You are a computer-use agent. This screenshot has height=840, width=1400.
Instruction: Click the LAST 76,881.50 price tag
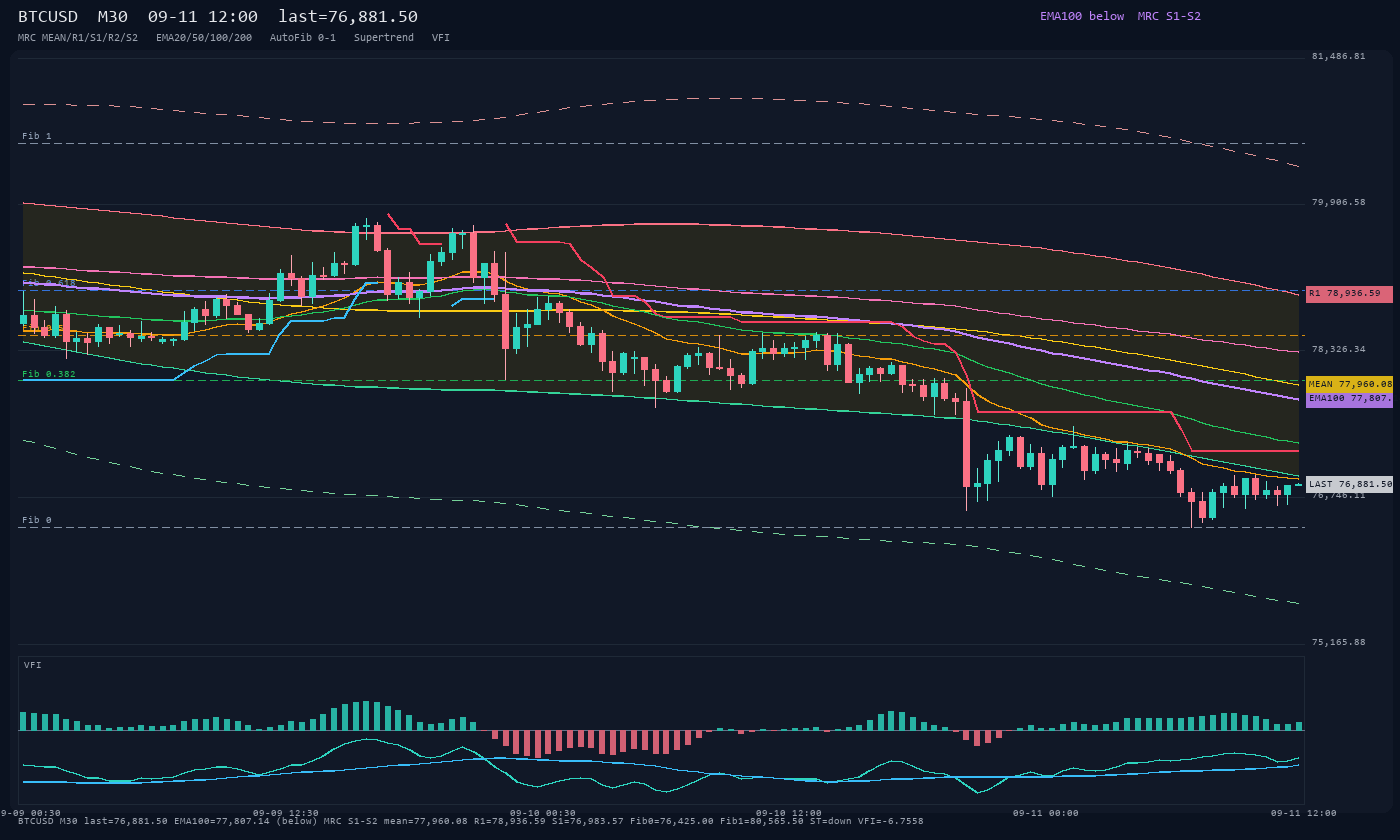1349,484
